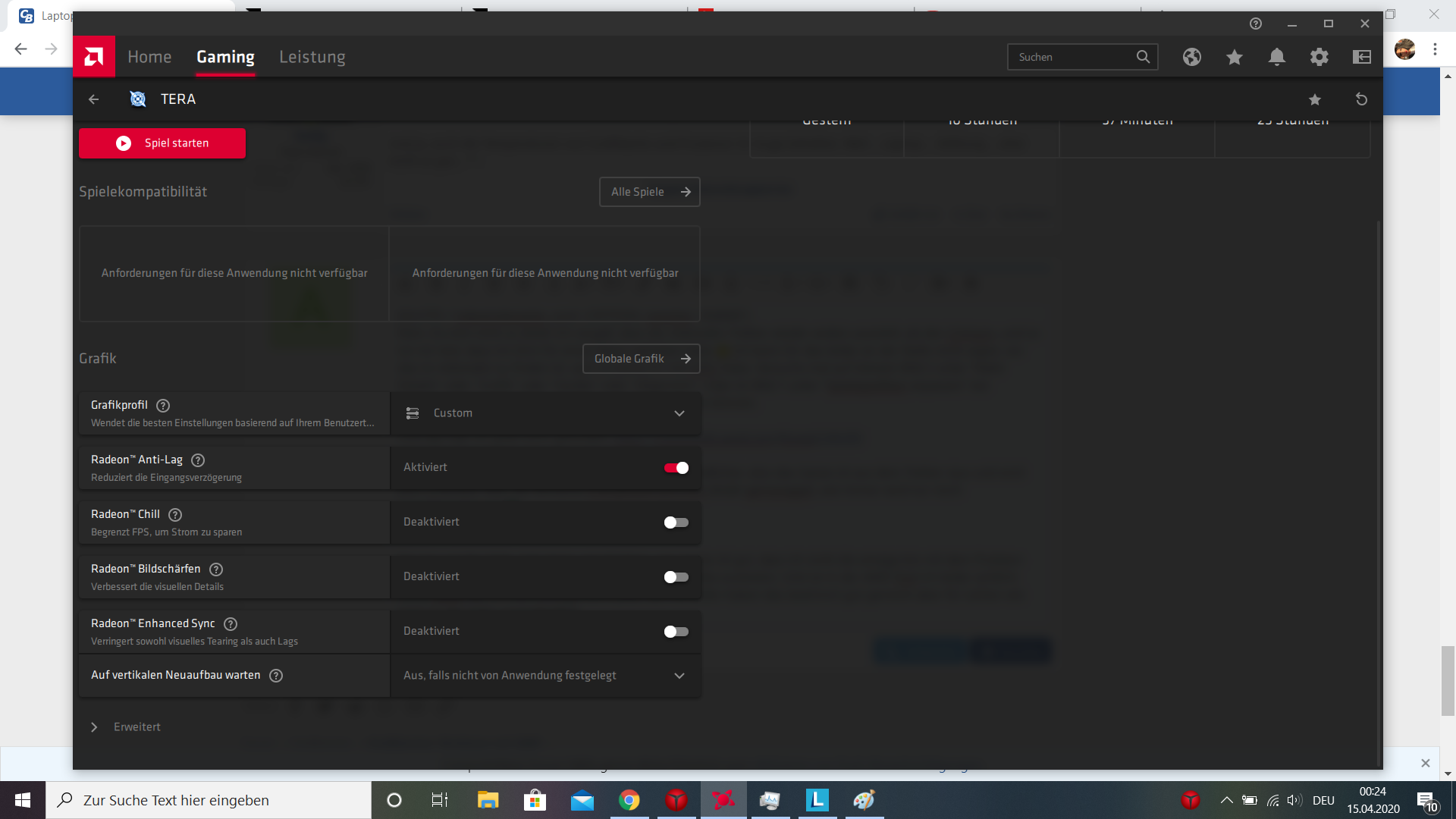Open the notifications bell
This screenshot has height=819, width=1456.
pyautogui.click(x=1277, y=57)
